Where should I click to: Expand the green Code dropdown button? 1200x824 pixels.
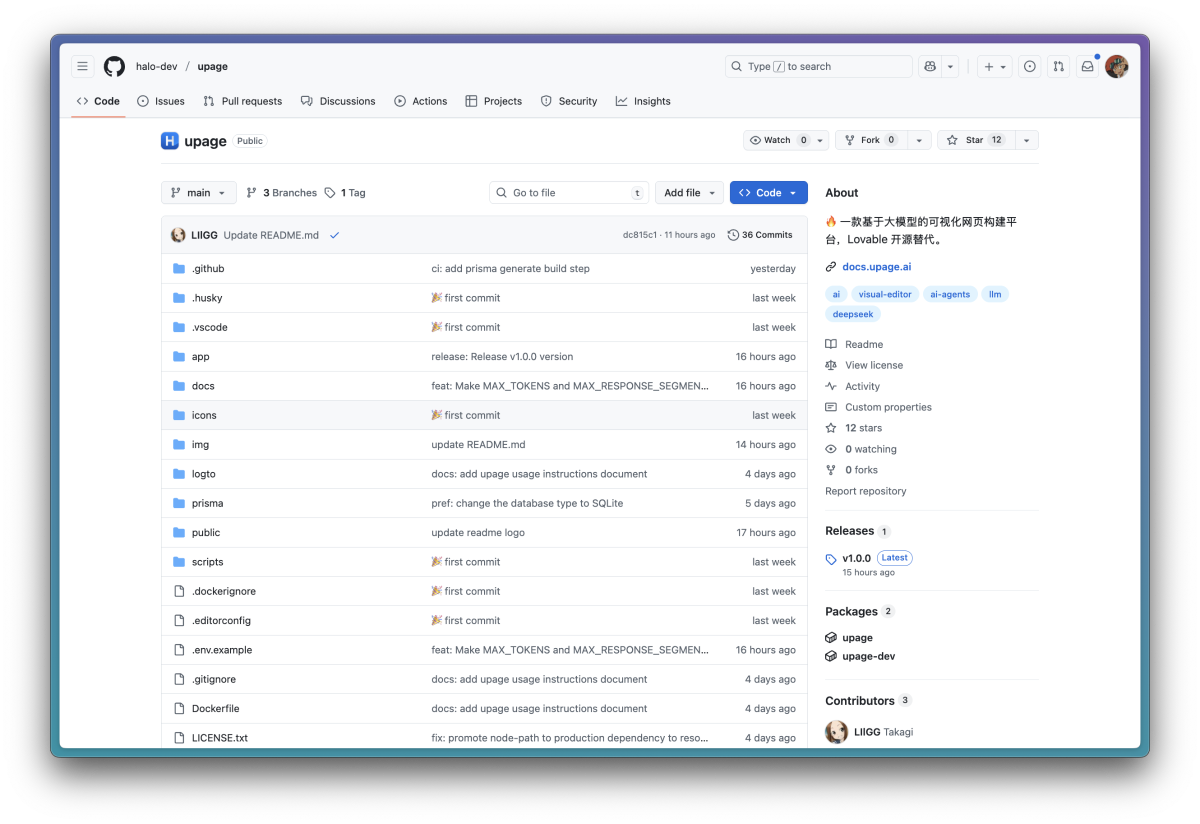tap(768, 193)
